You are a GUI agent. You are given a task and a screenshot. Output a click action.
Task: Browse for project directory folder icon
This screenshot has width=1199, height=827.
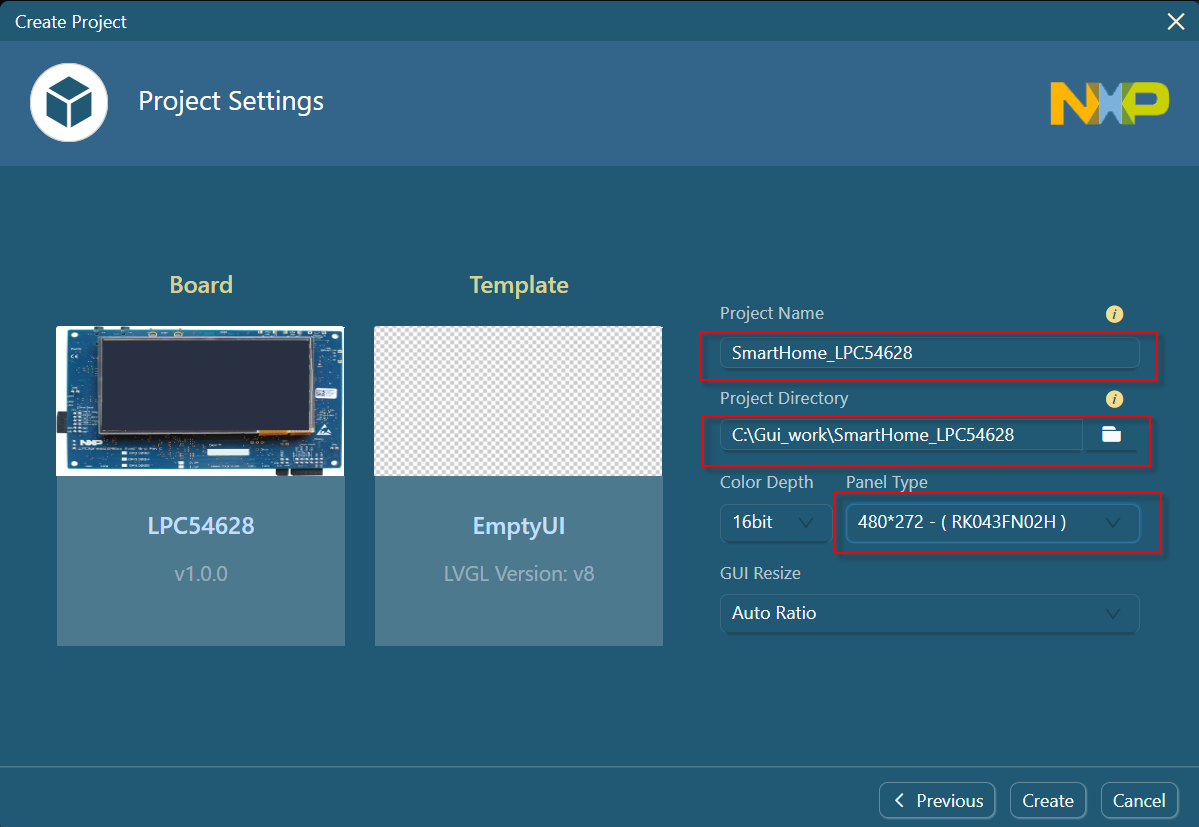tap(1111, 435)
